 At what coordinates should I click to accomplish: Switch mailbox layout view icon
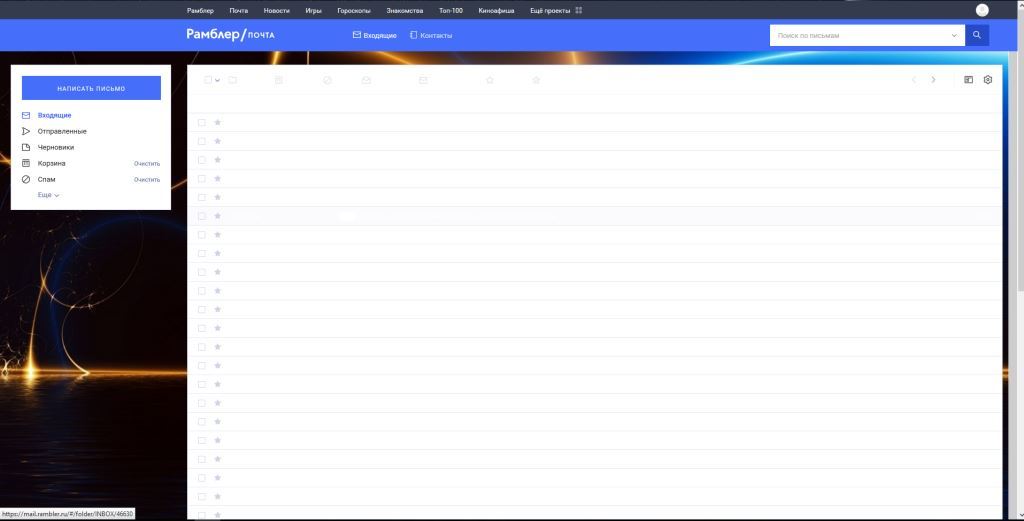coord(968,80)
